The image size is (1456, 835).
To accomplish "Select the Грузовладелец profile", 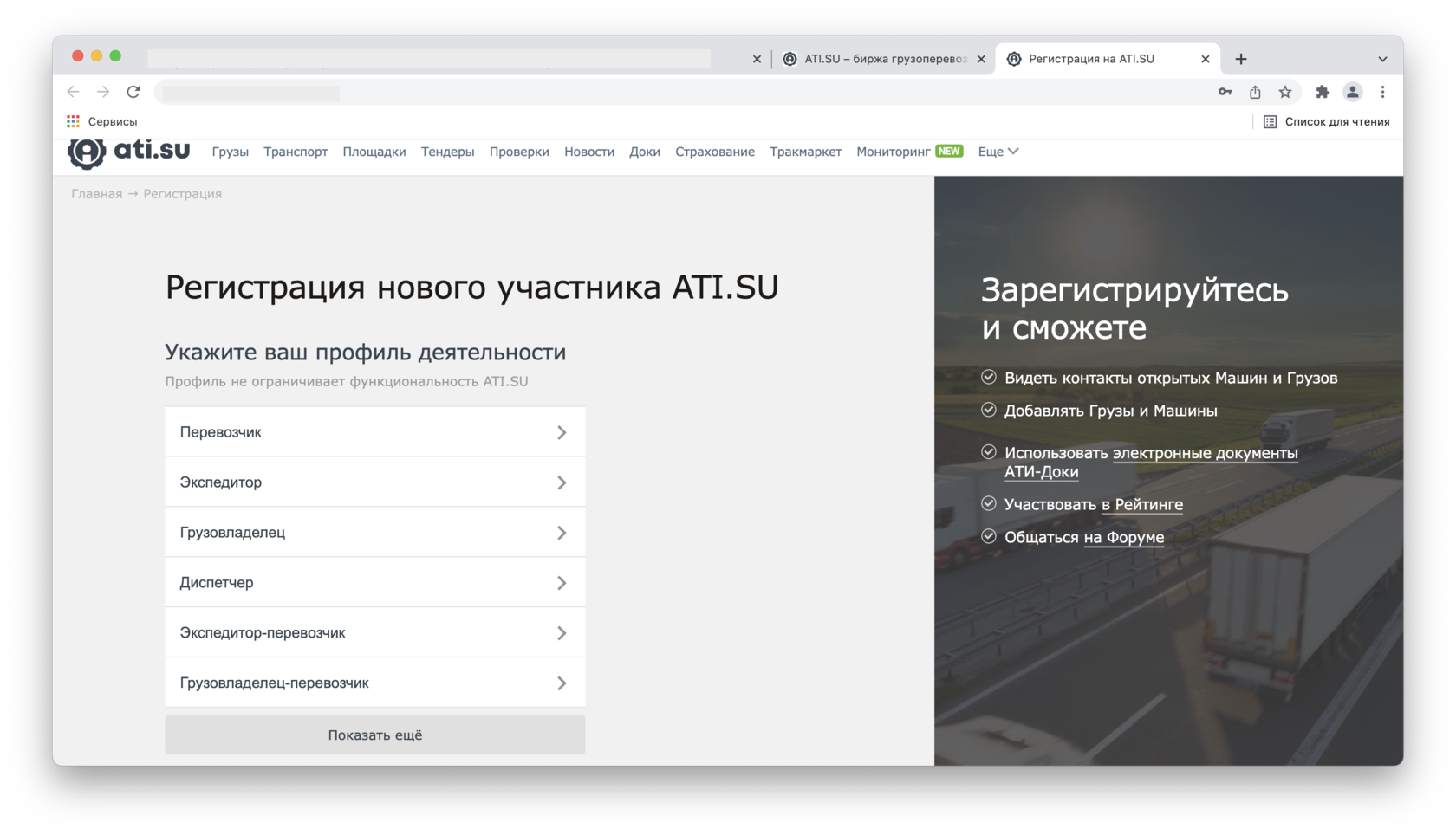I will point(374,532).
